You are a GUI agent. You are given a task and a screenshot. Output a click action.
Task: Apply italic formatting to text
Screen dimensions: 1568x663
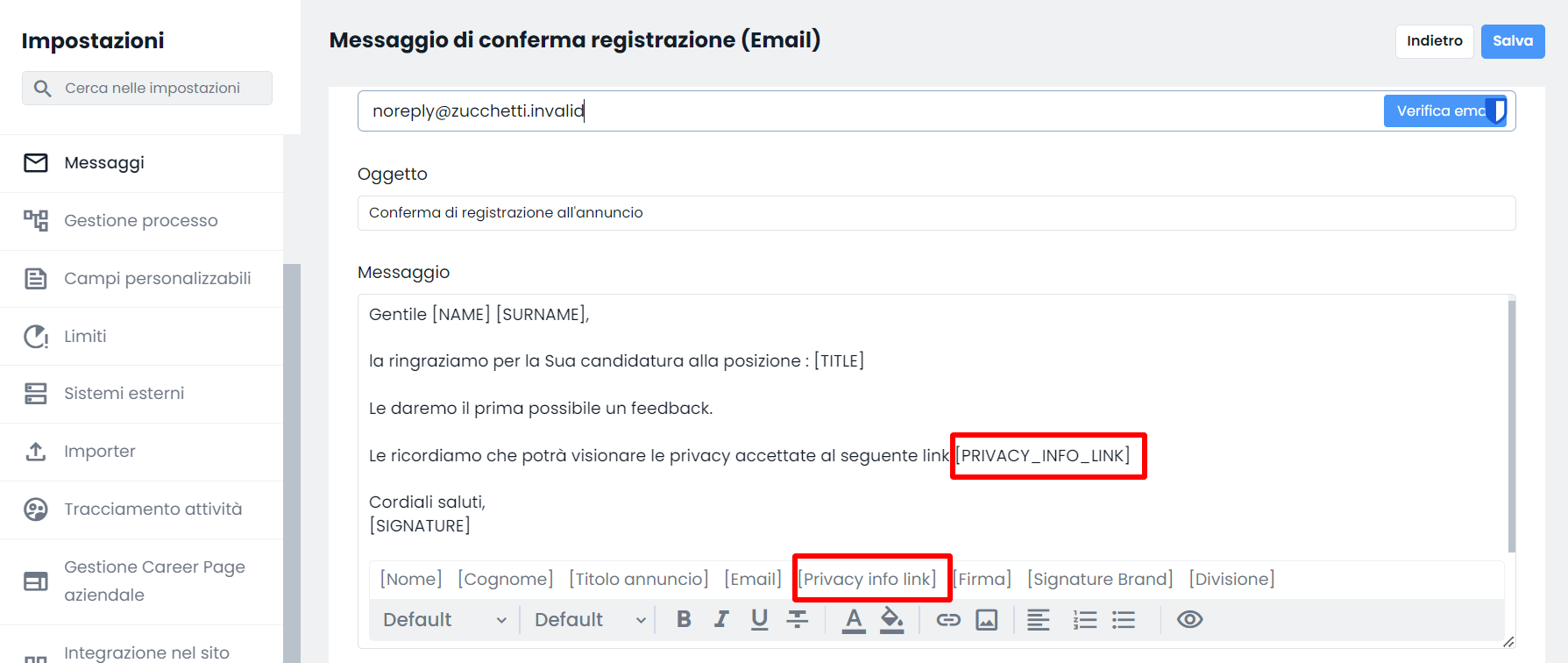(x=721, y=619)
